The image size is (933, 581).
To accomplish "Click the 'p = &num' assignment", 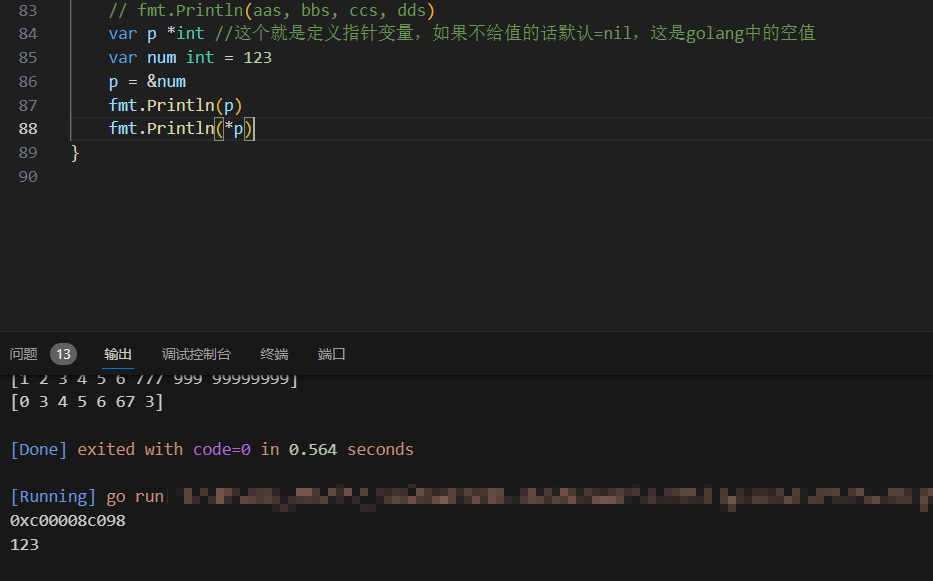I will pos(147,82).
